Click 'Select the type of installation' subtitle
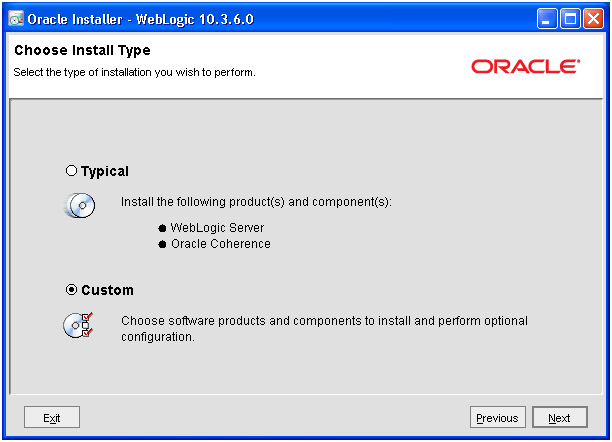 (x=134, y=72)
